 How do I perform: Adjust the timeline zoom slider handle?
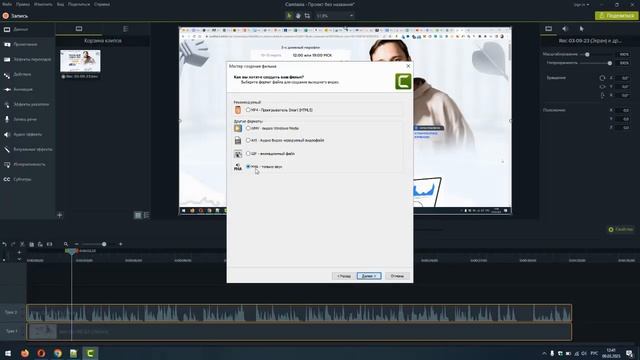(104, 244)
